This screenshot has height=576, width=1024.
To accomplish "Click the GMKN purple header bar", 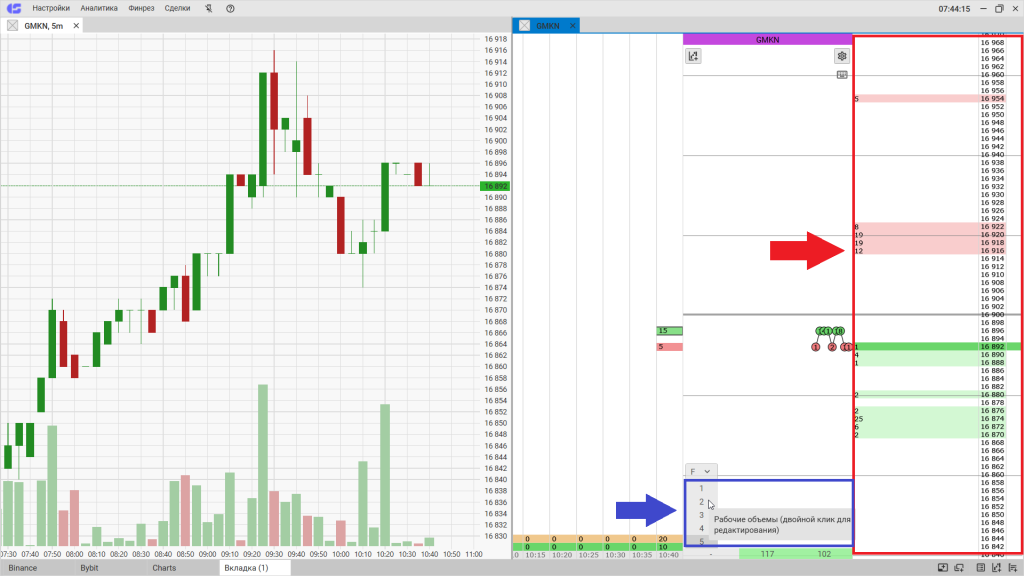I will tap(767, 40).
